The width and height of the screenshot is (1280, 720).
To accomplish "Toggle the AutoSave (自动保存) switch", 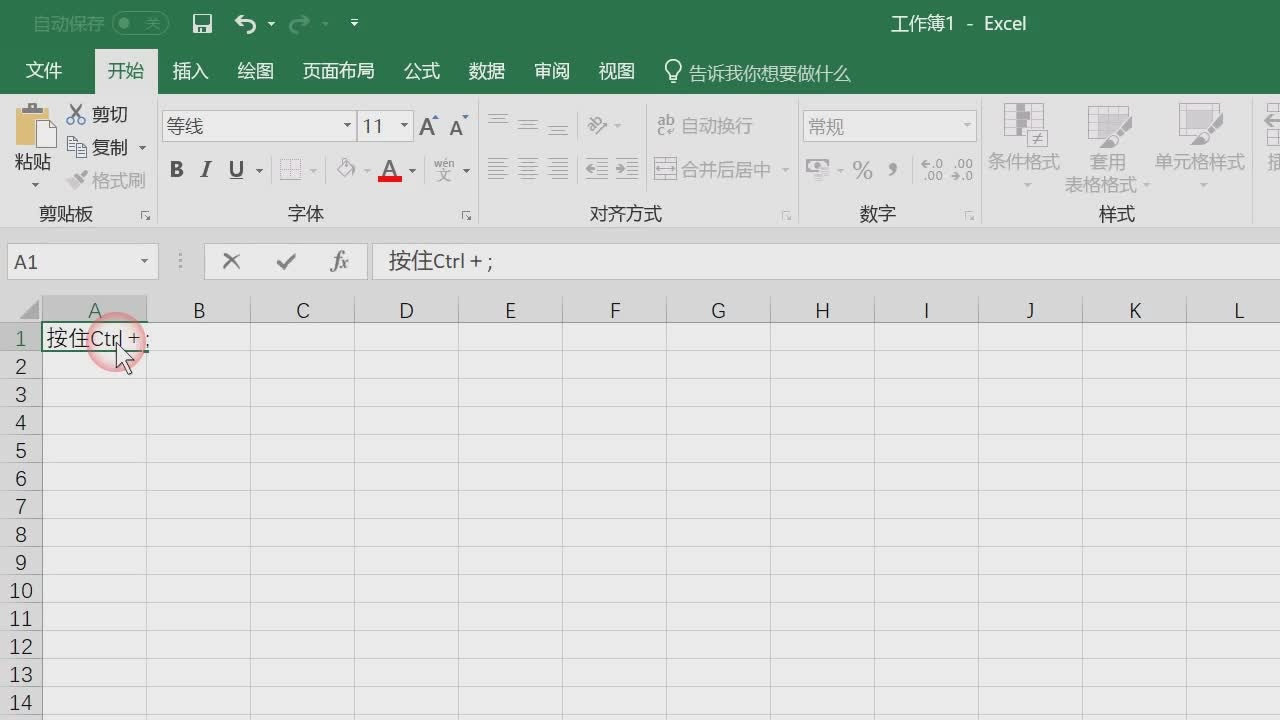I will pos(140,23).
